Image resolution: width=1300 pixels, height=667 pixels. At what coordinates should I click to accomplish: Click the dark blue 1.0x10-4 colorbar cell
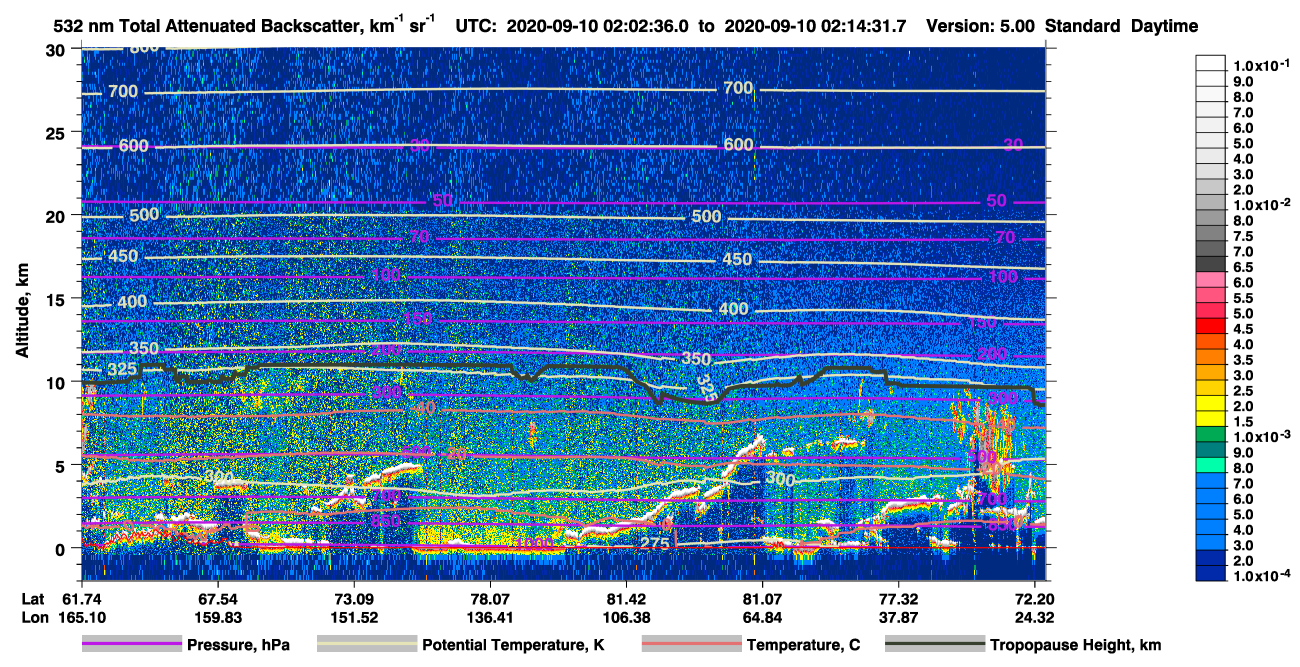point(1210,575)
